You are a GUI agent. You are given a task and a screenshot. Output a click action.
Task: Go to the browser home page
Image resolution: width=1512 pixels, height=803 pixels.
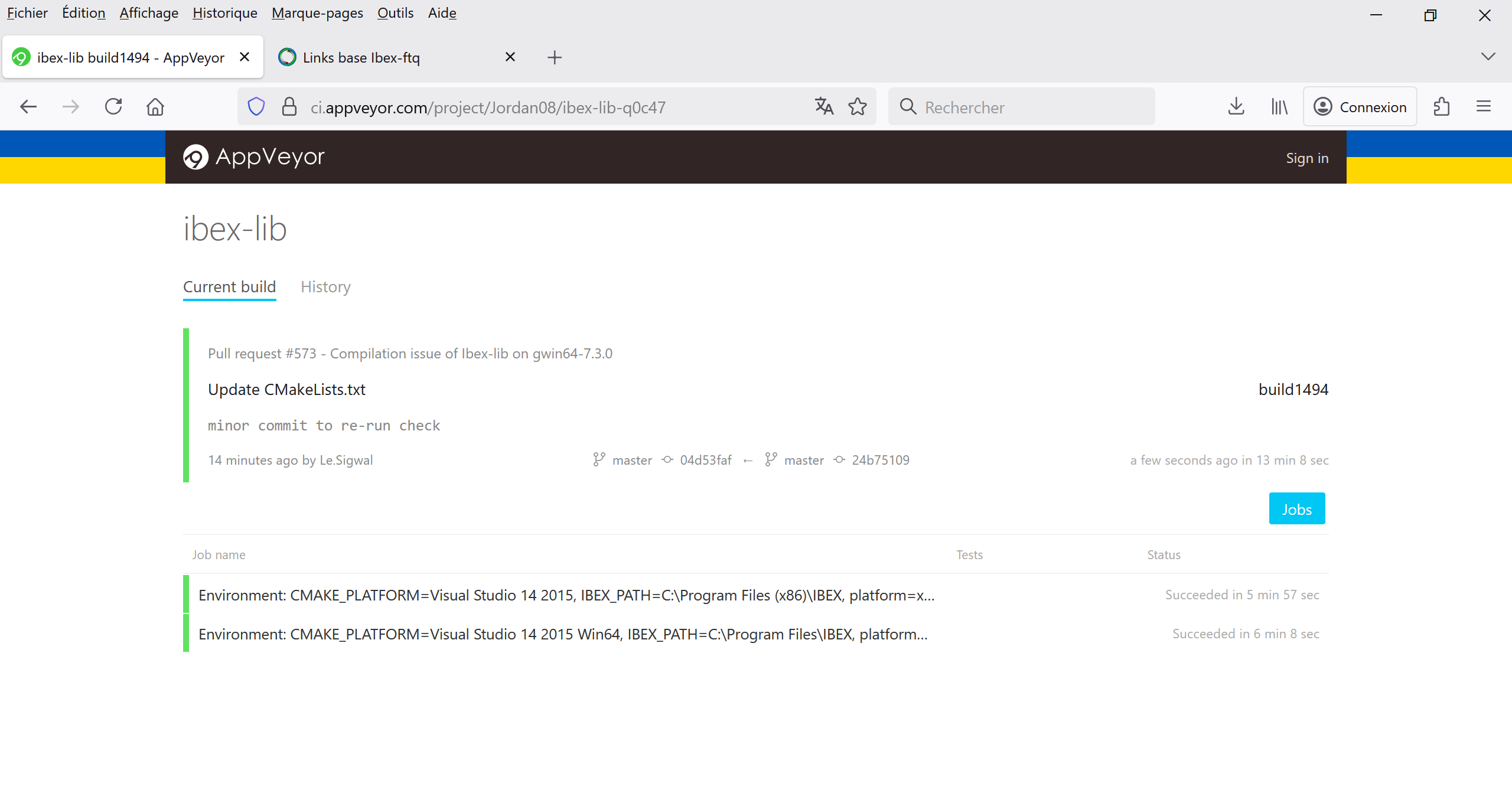click(x=155, y=107)
